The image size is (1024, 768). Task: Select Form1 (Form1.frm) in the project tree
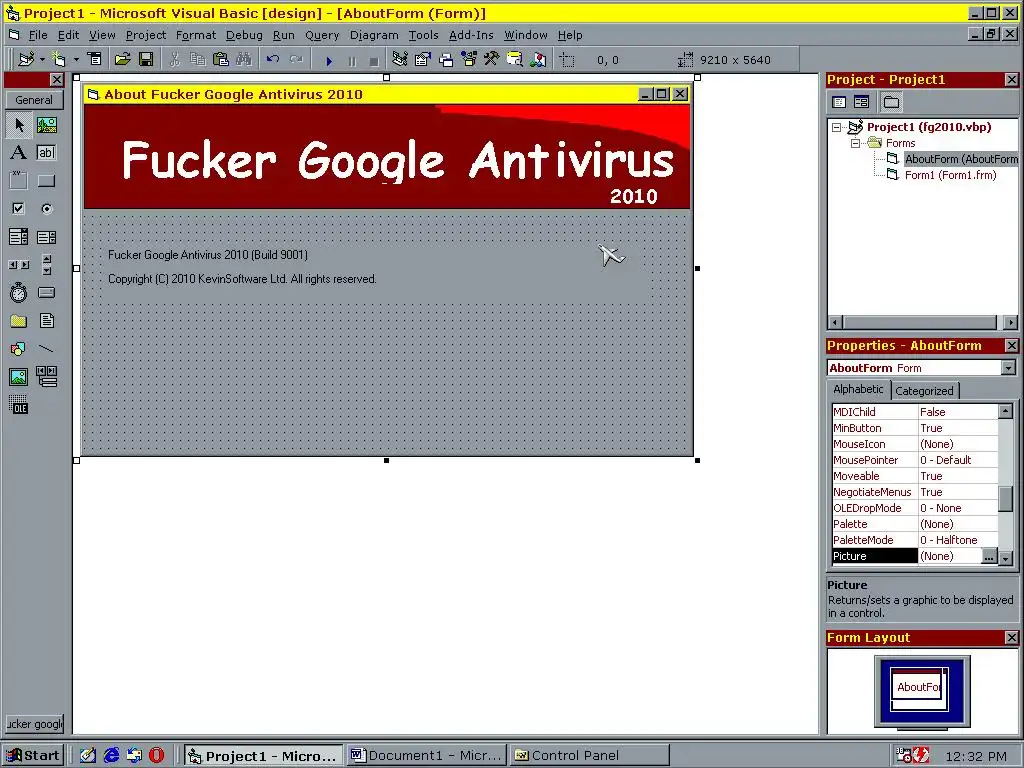[950, 175]
